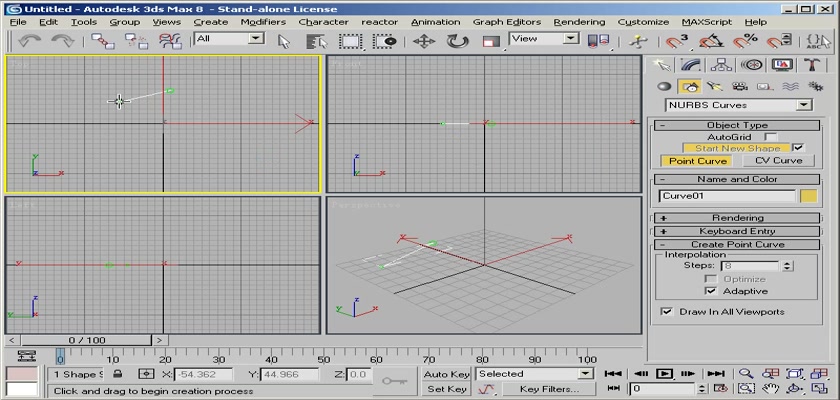Screen dimensions: 840x400
Task: Click the Unlink Selection icon
Action: [x=136, y=41]
